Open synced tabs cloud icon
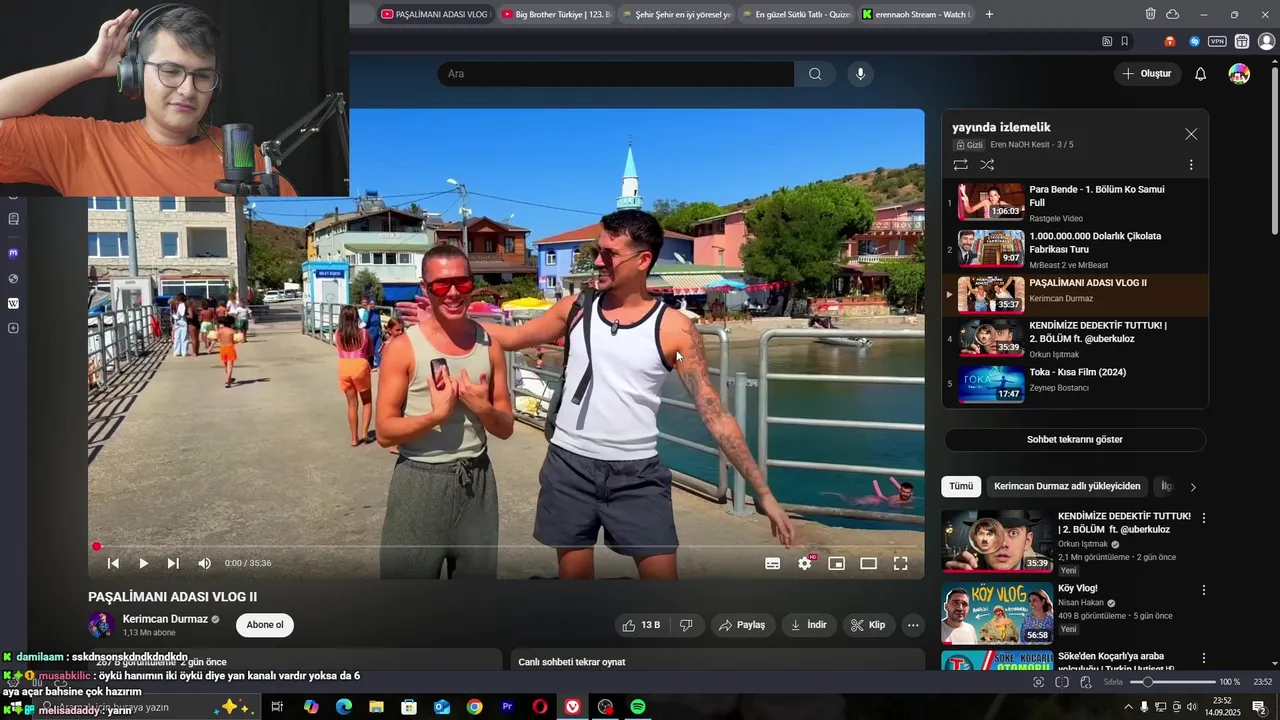This screenshot has width=1280, height=720. [x=1173, y=14]
